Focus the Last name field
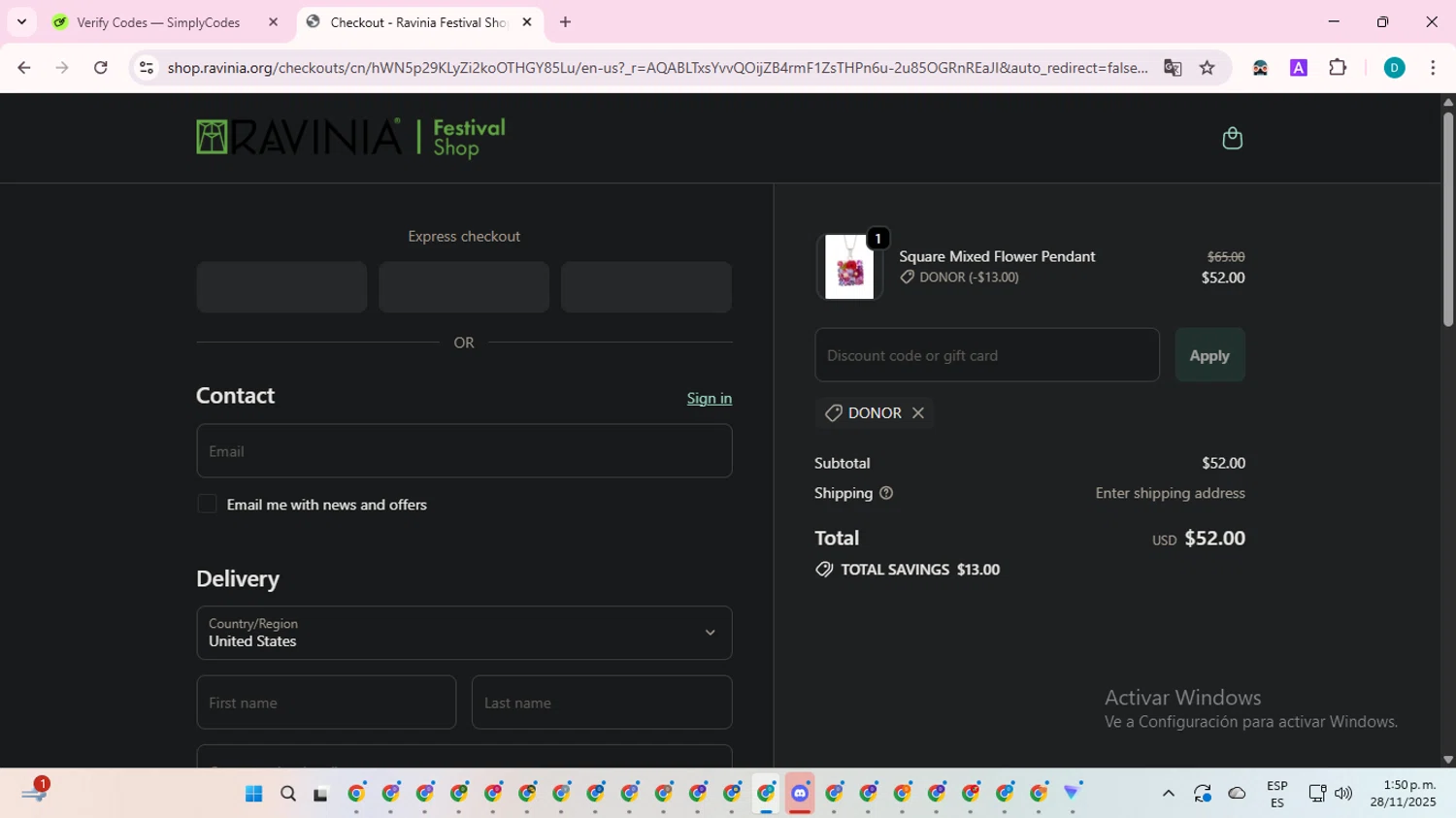 [602, 703]
